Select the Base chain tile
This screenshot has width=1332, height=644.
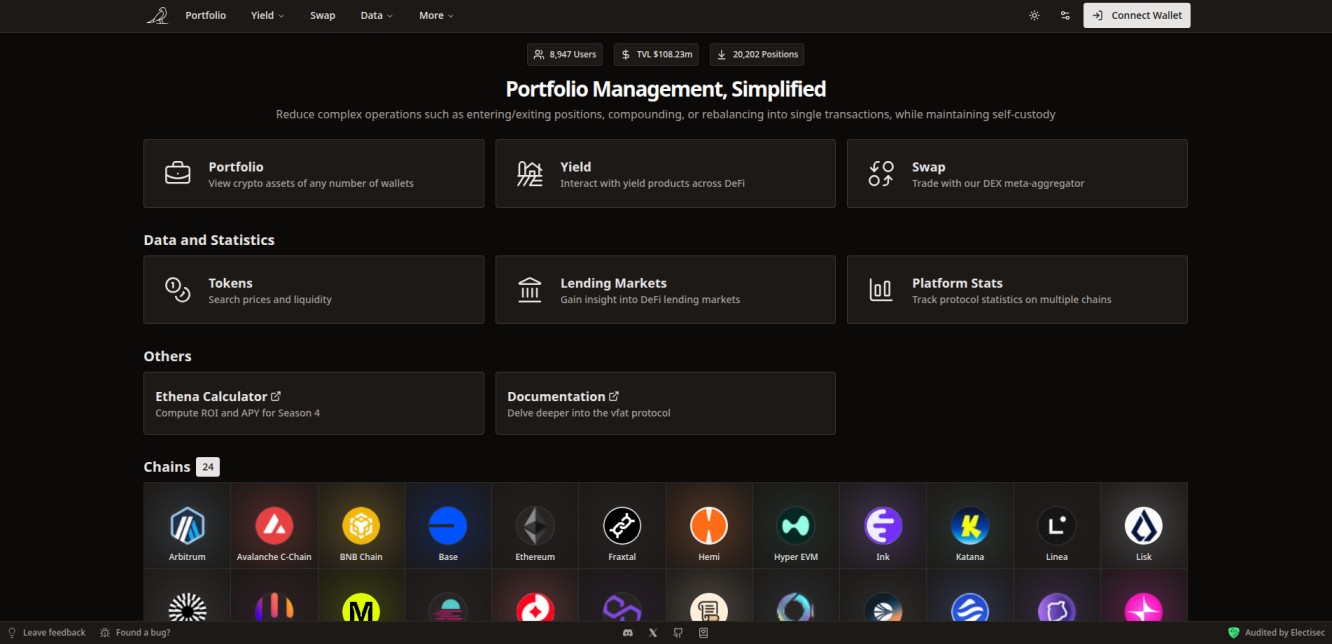[448, 526]
